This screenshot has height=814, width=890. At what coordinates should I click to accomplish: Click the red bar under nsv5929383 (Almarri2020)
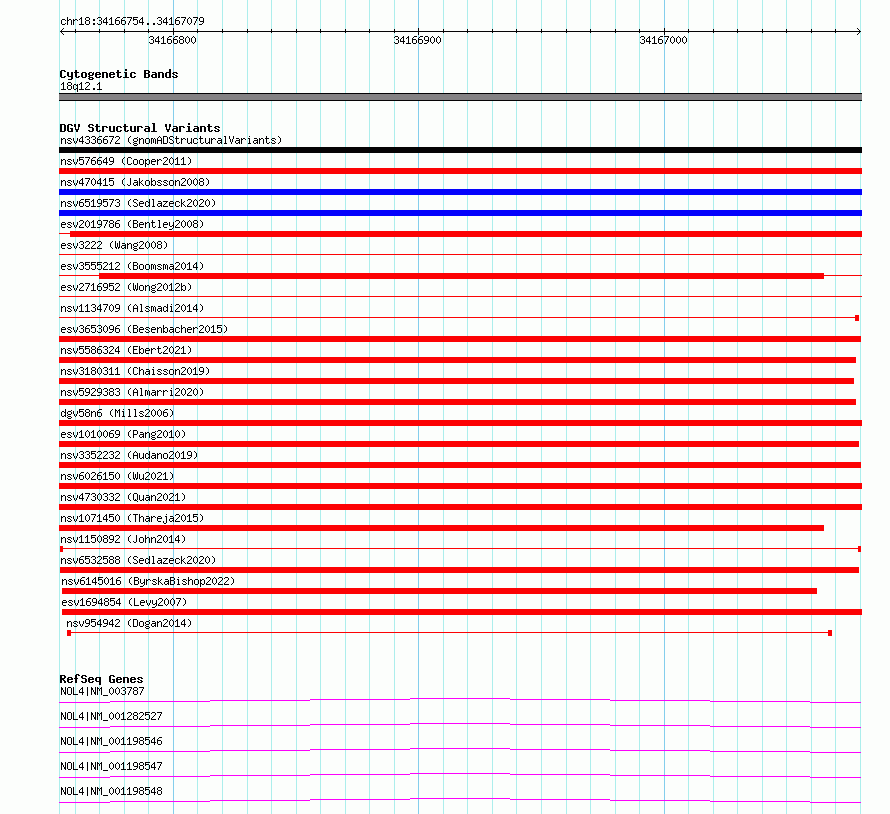click(x=457, y=402)
